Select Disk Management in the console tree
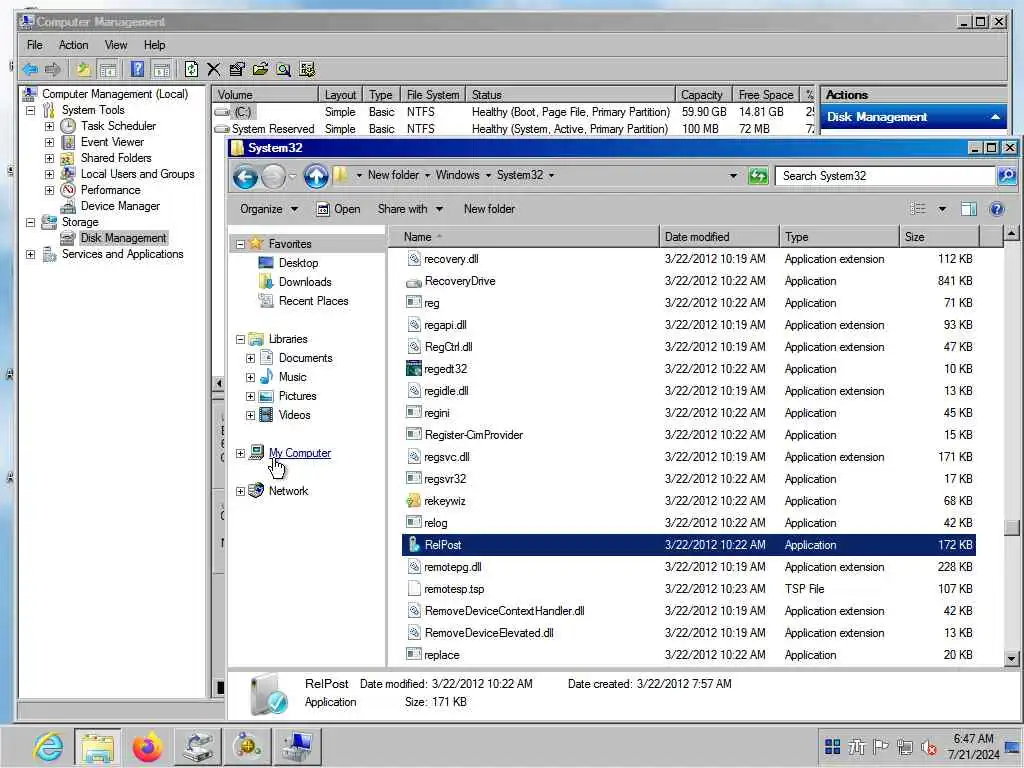 tap(123, 238)
